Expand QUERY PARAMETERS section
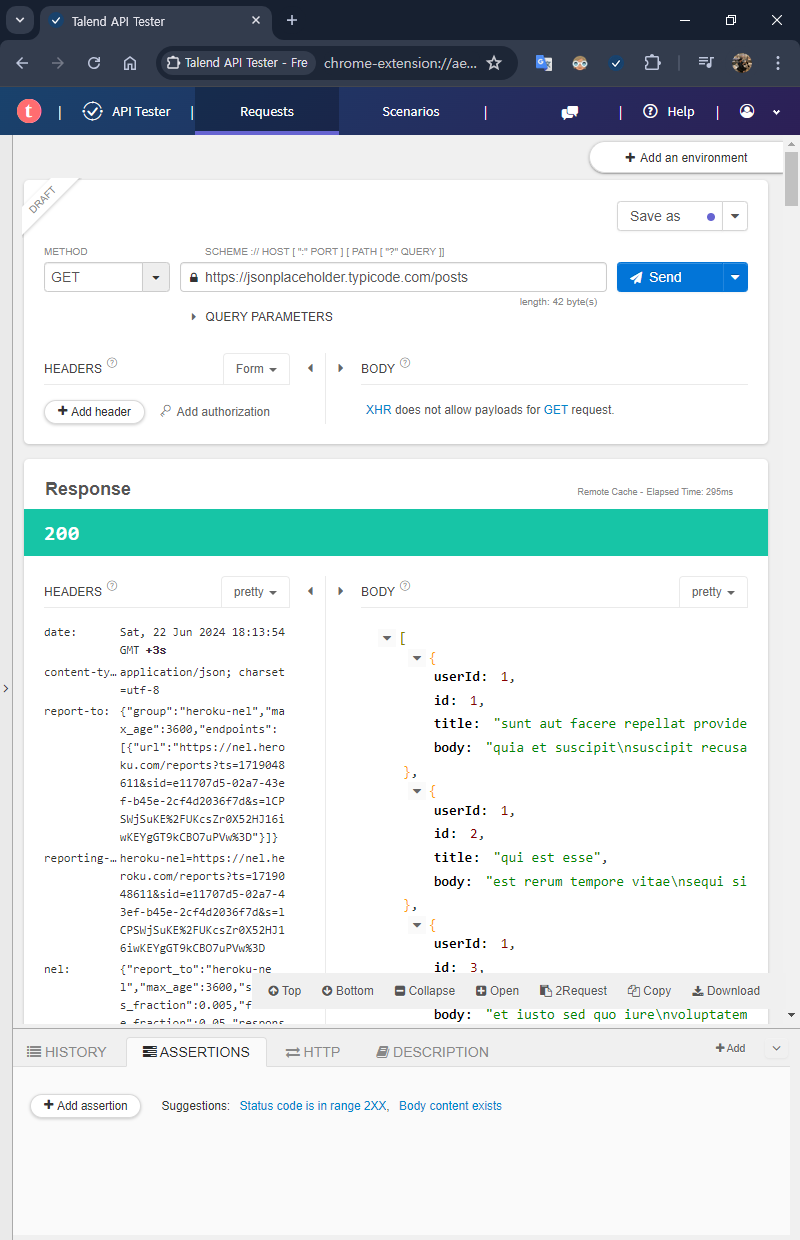The width and height of the screenshot is (800, 1240). (262, 317)
